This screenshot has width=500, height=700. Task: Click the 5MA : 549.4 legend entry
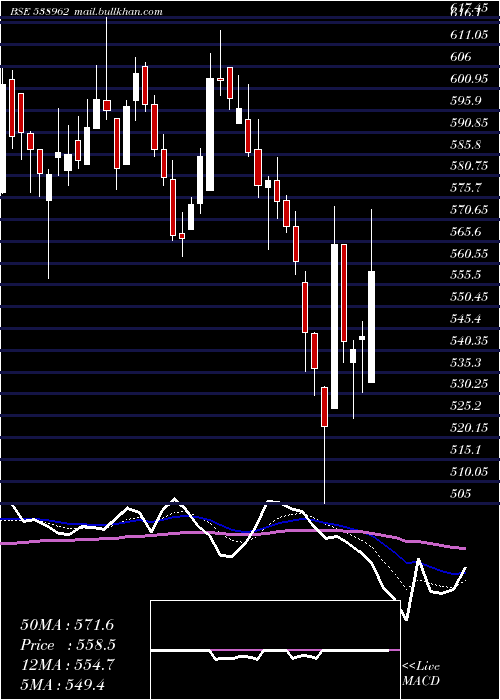pyautogui.click(x=62, y=684)
